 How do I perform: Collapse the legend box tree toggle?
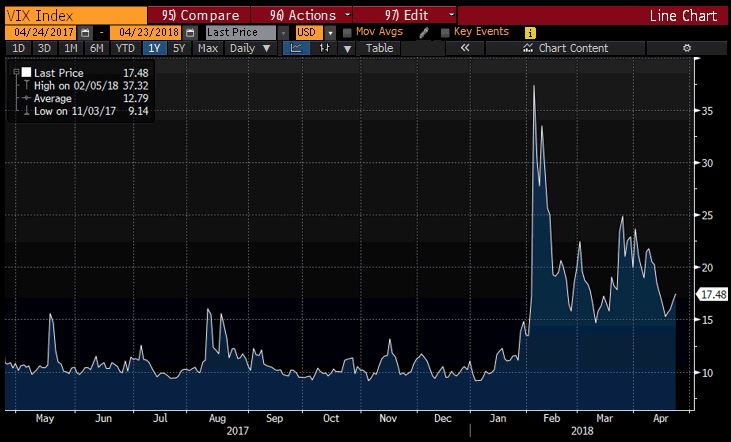tap(16, 72)
